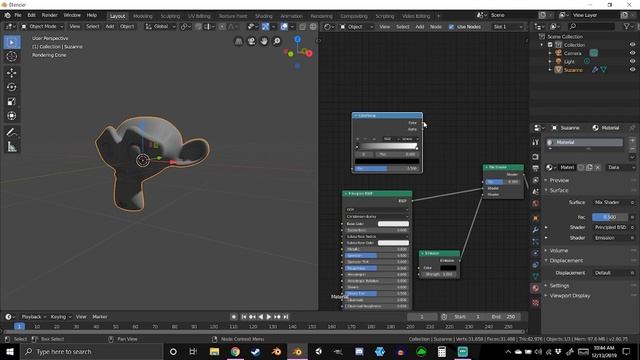Add a new material slot with plus
This screenshot has height=360, width=640.
pyautogui.click(x=632, y=141)
